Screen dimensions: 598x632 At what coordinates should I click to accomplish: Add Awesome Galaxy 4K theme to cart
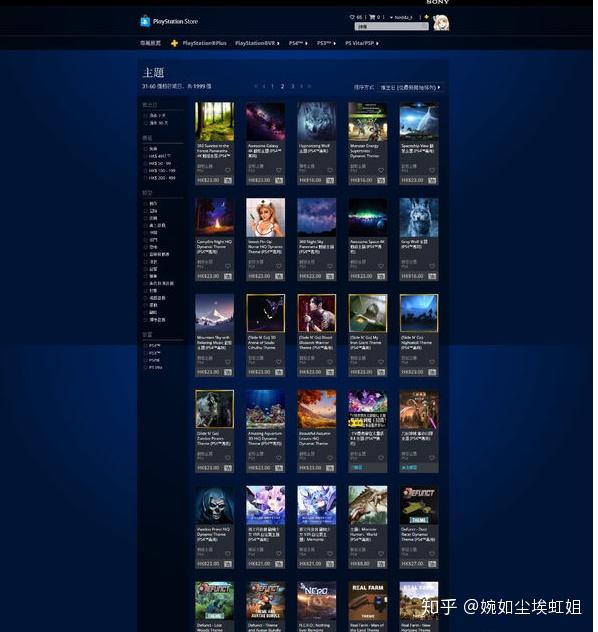[x=279, y=181]
